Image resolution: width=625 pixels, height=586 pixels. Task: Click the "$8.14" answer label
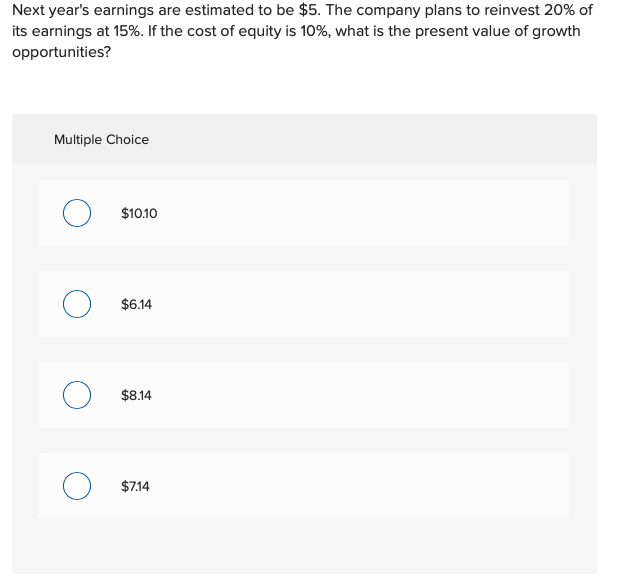click(136, 395)
